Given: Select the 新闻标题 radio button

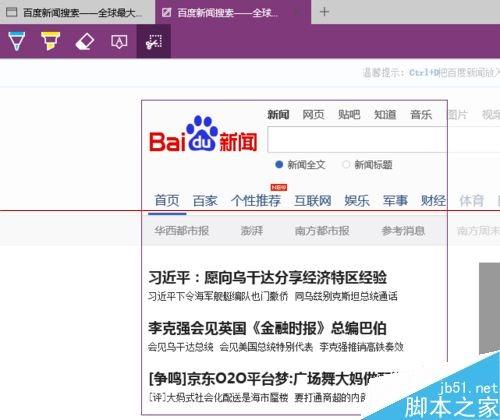Looking at the screenshot, I should pos(346,165).
